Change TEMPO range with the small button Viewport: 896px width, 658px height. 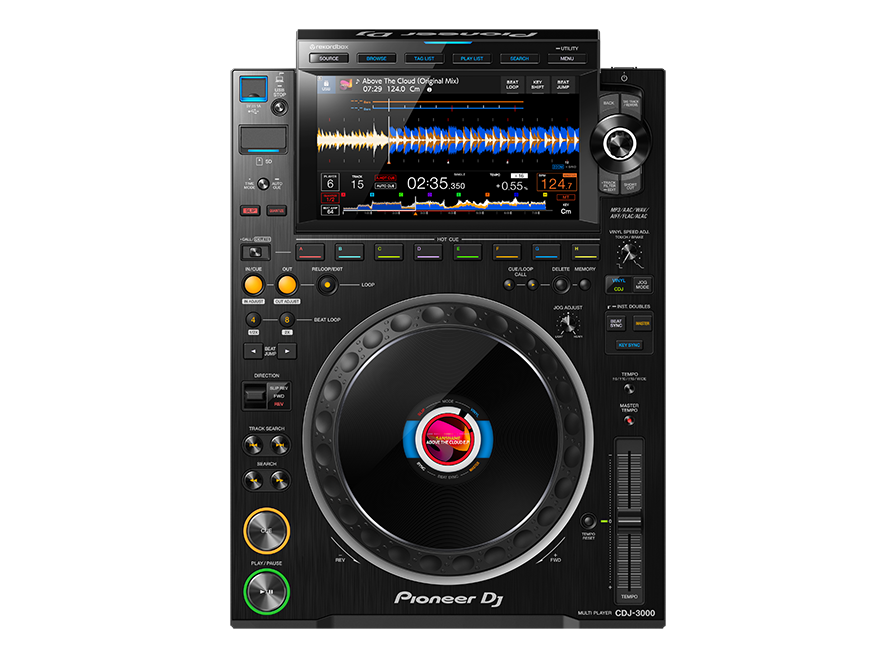[x=629, y=389]
